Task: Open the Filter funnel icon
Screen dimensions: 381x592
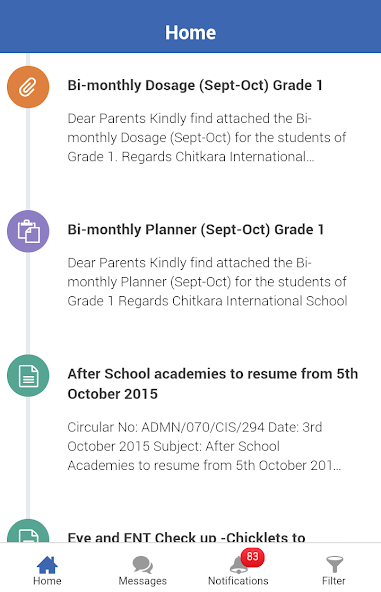Action: click(334, 564)
